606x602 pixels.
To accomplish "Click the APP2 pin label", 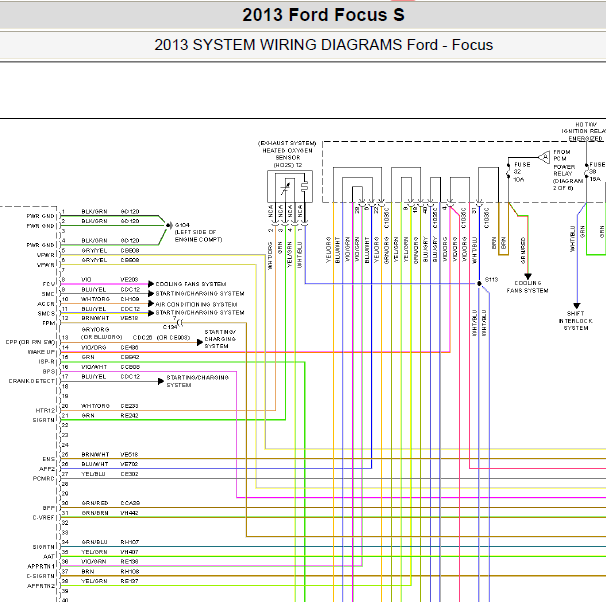I will [x=47, y=469].
